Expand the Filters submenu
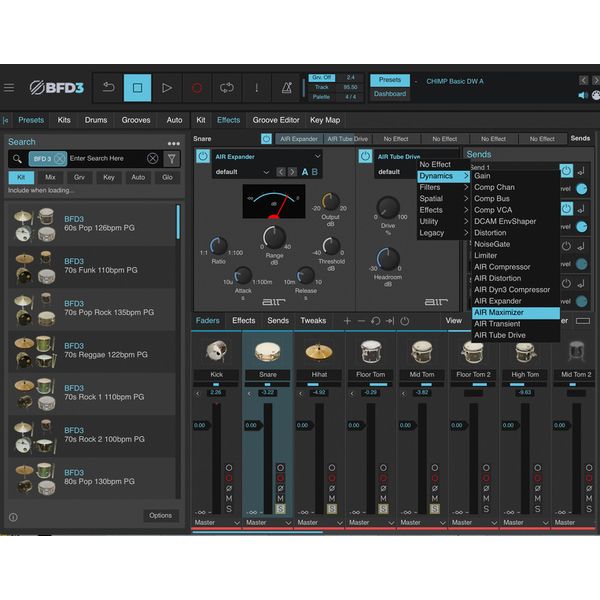This screenshot has width=600, height=600. pyautogui.click(x=443, y=187)
